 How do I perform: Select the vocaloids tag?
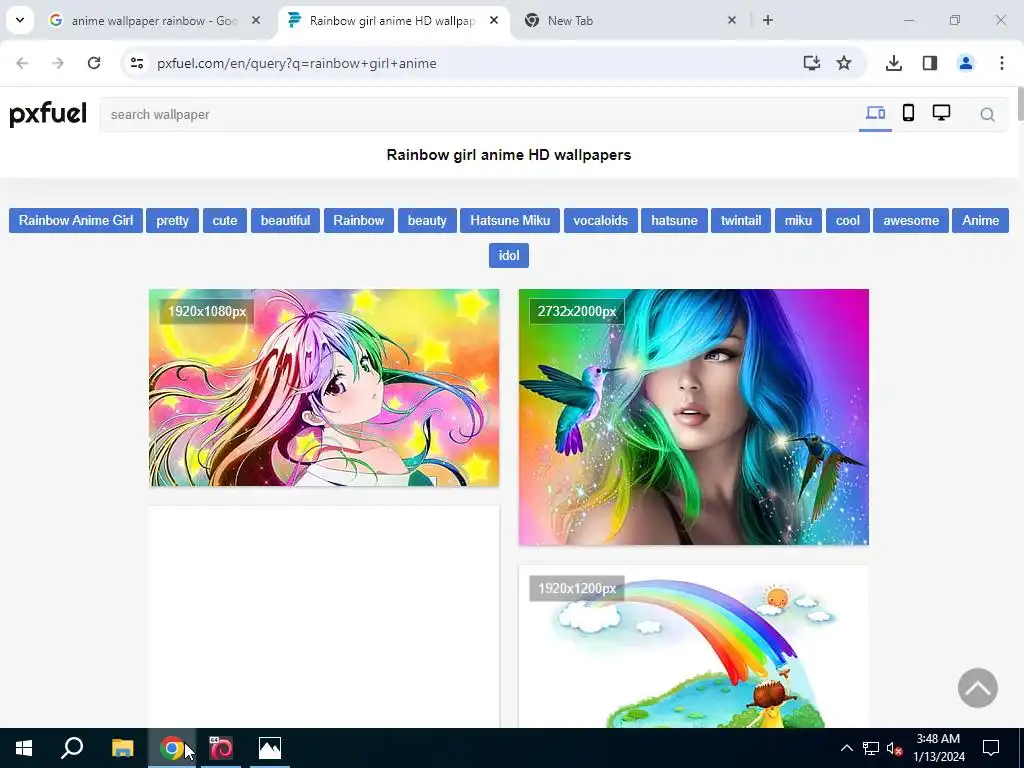tap(600, 220)
